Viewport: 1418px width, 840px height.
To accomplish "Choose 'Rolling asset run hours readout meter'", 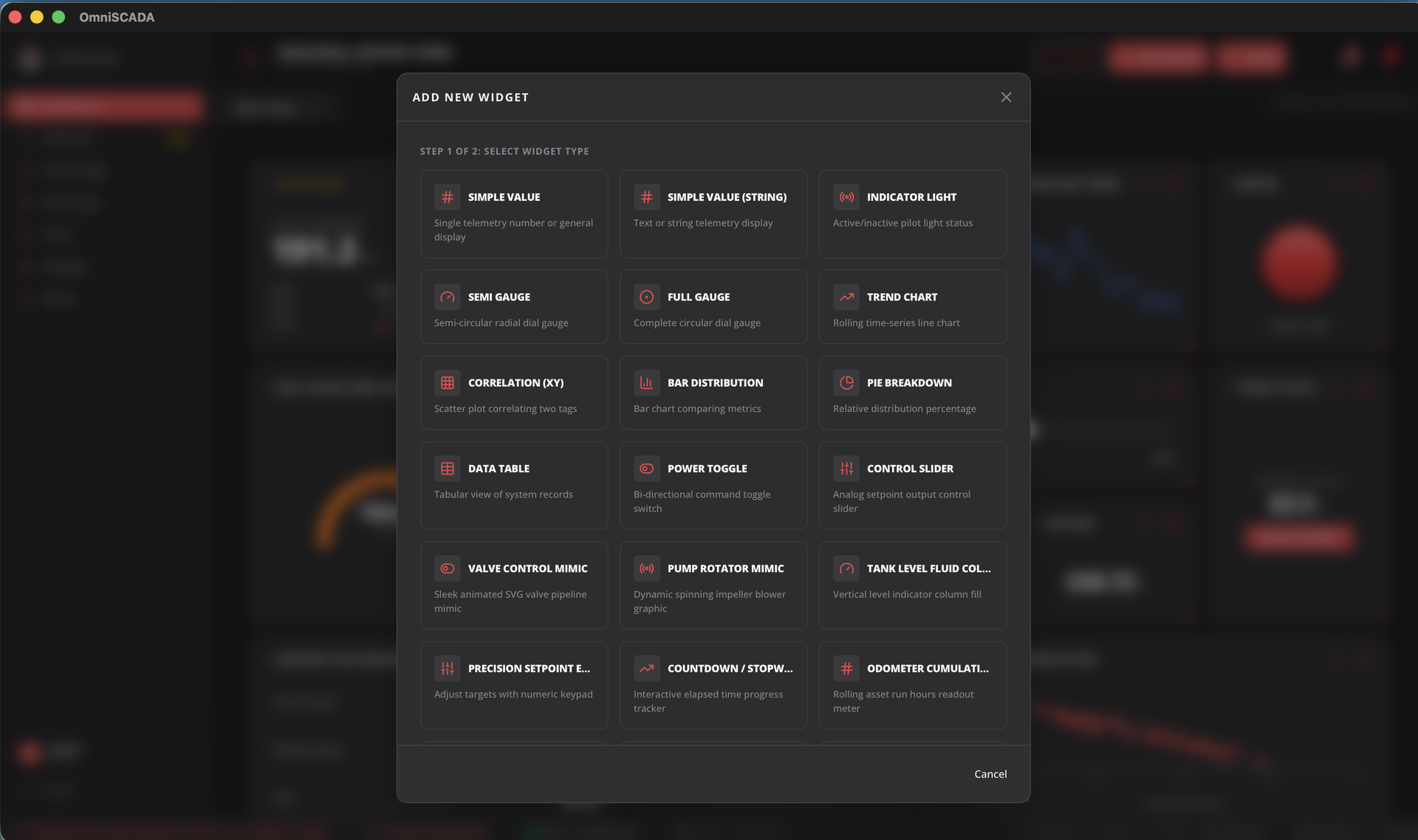I will pos(903,701).
